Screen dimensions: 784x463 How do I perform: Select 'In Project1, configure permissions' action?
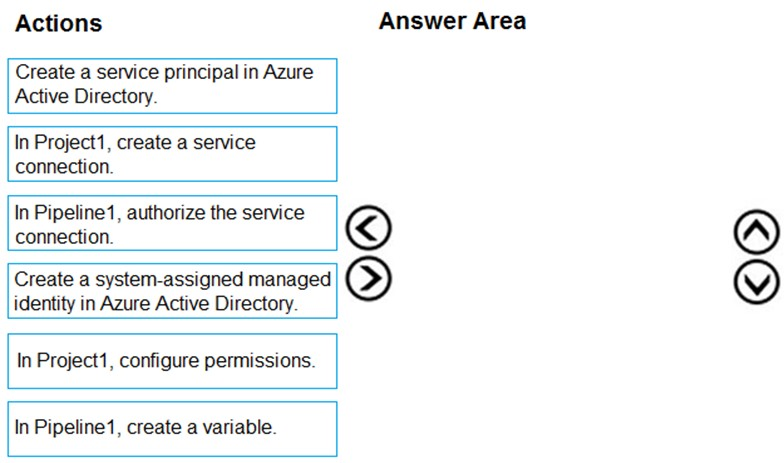pos(172,361)
